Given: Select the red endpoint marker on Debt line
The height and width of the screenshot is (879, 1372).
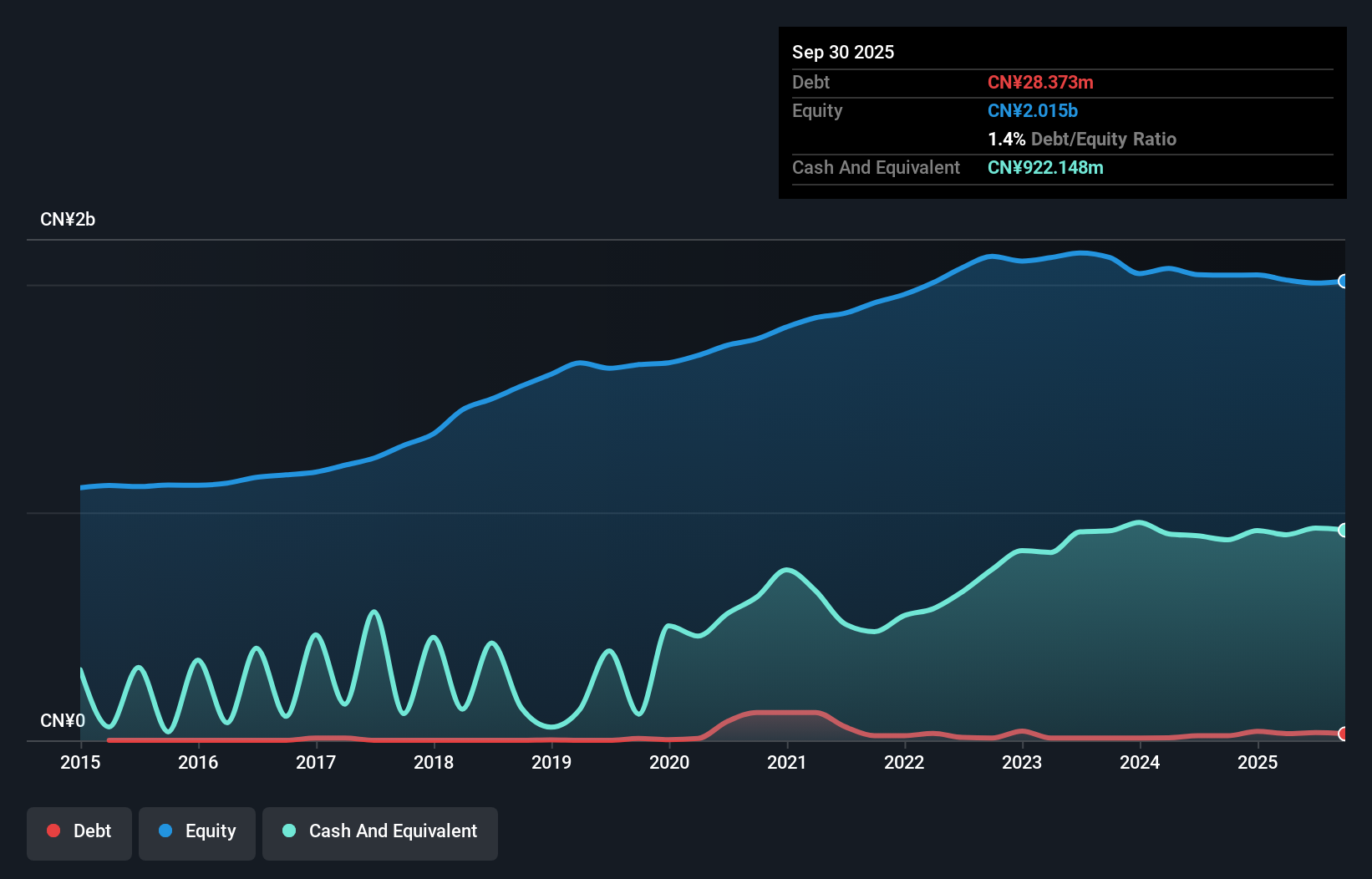Looking at the screenshot, I should pyautogui.click(x=1342, y=734).
